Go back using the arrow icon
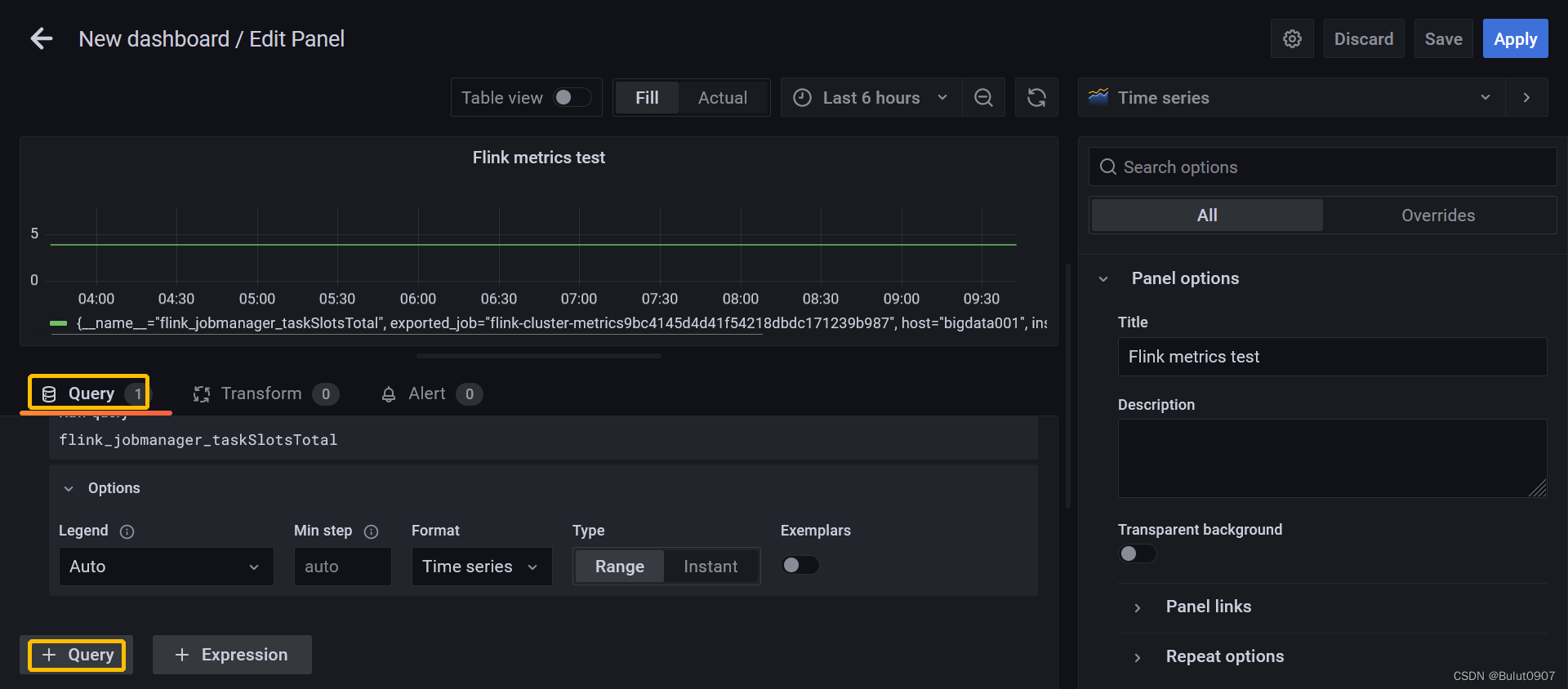 (x=41, y=38)
